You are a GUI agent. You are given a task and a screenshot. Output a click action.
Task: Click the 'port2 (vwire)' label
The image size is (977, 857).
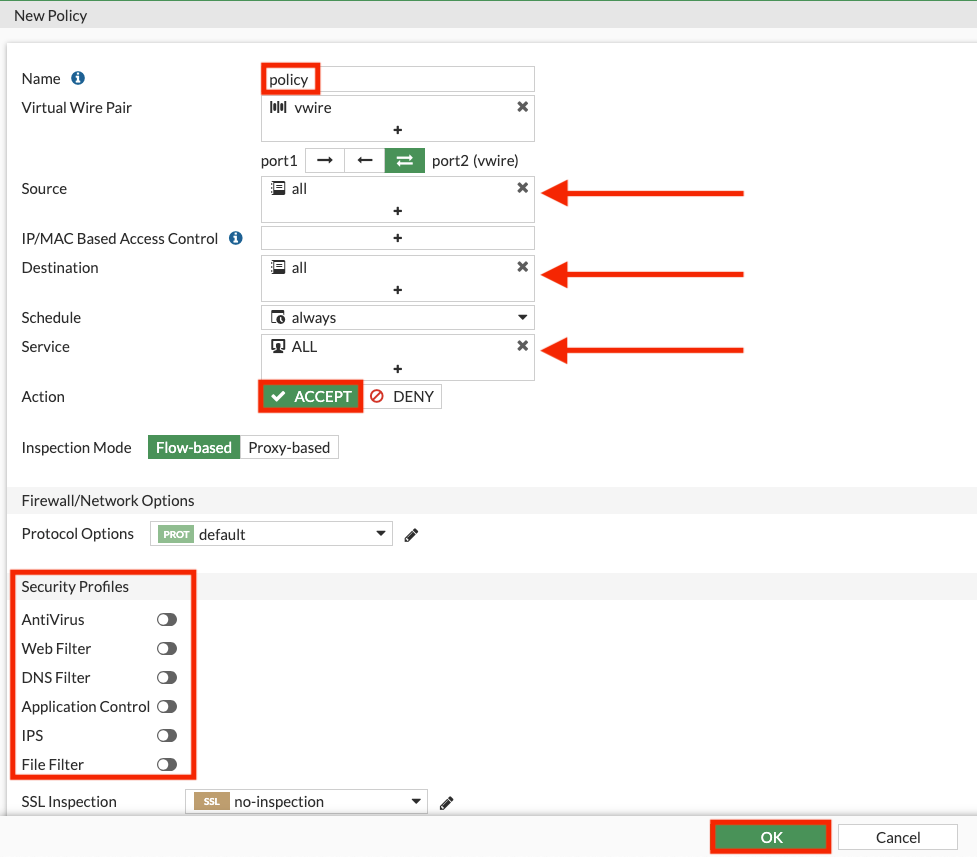(475, 161)
